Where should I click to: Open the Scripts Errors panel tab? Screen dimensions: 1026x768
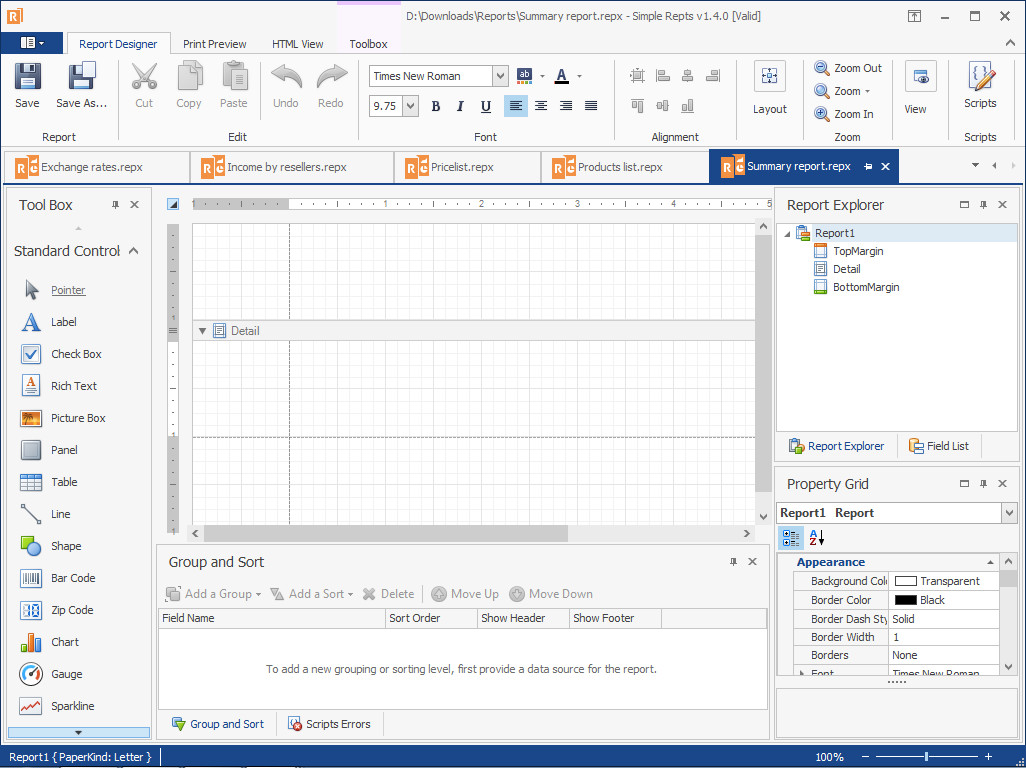coord(330,724)
